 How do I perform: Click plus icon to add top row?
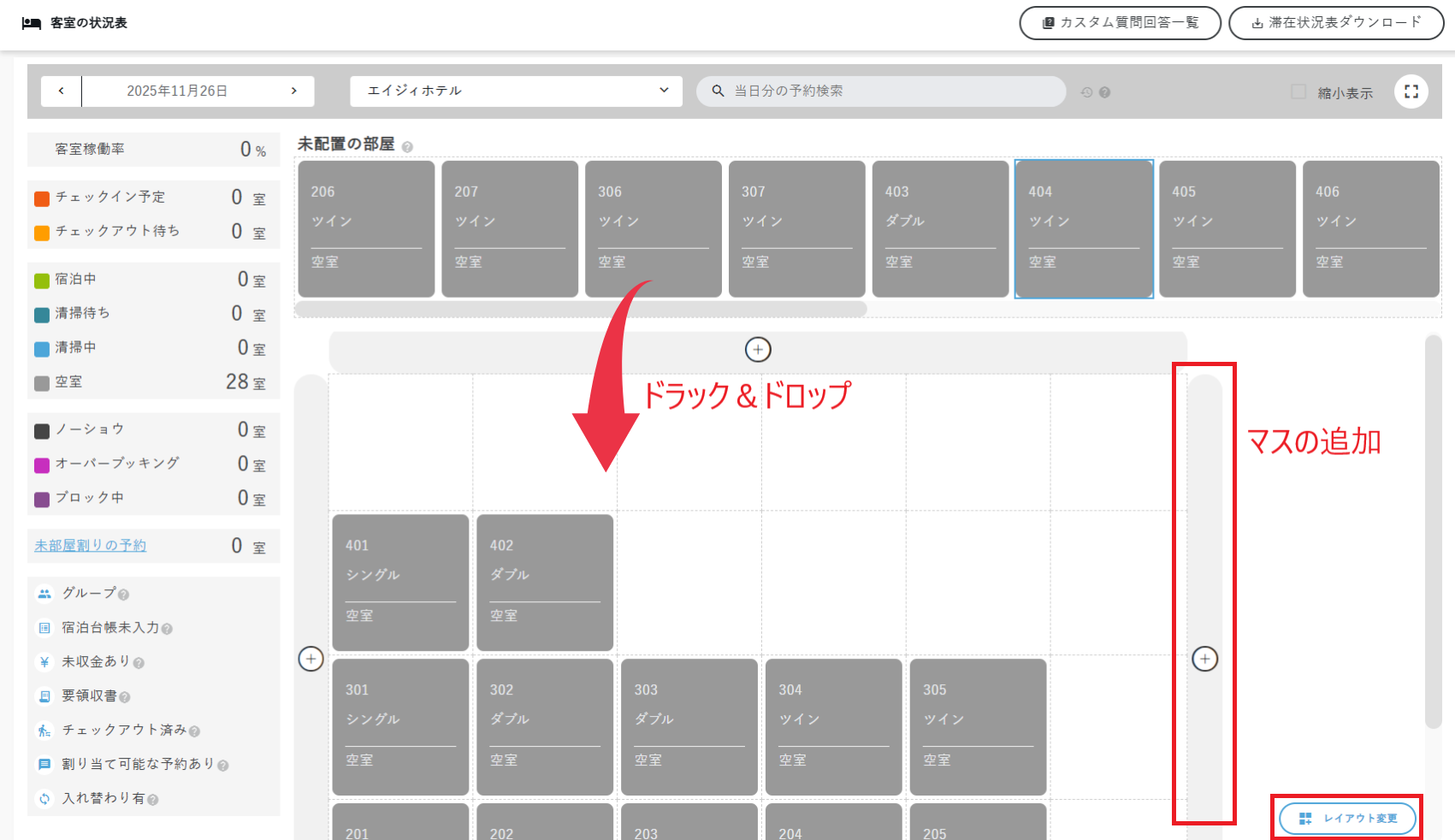pos(758,350)
